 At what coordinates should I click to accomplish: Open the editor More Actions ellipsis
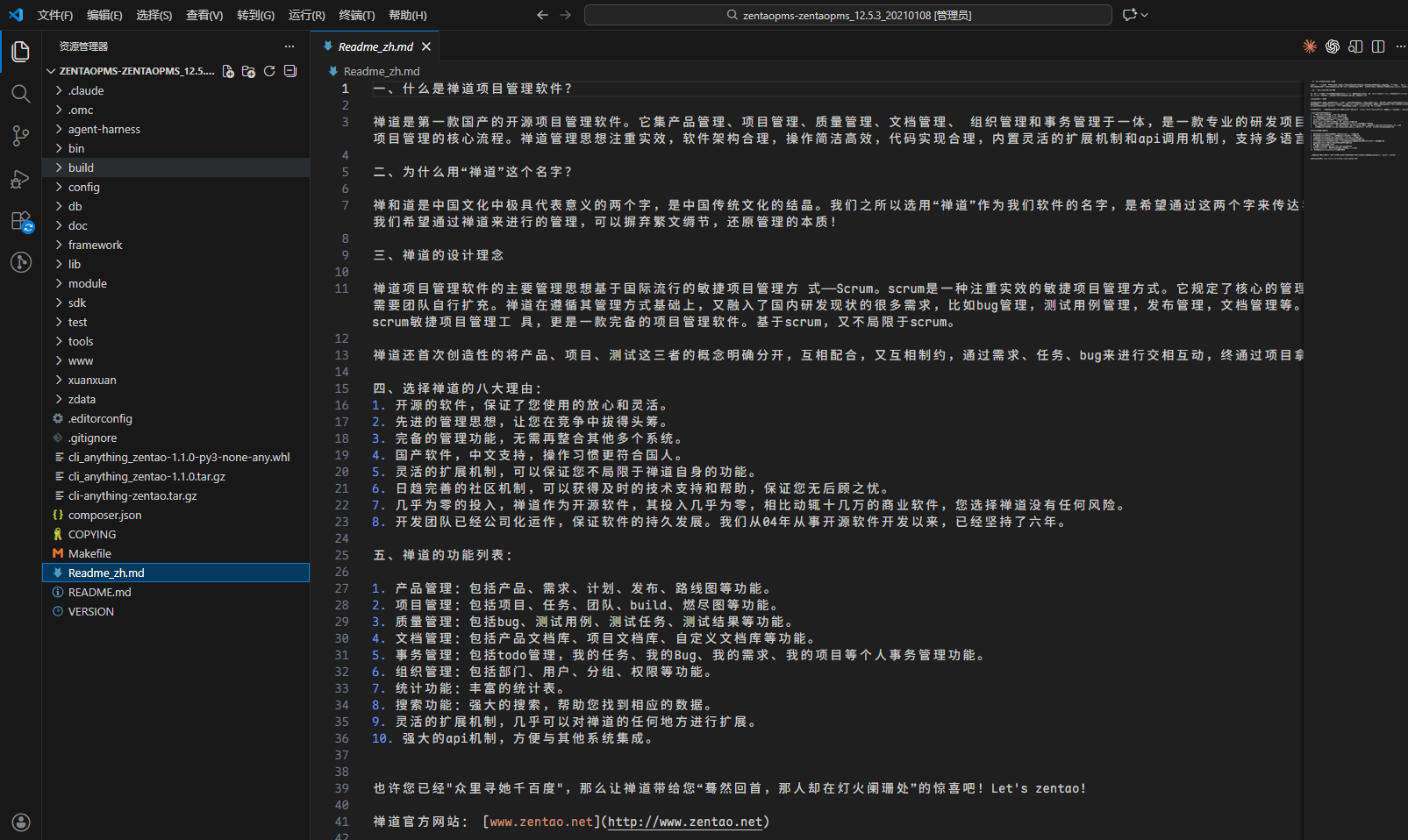click(x=1400, y=46)
